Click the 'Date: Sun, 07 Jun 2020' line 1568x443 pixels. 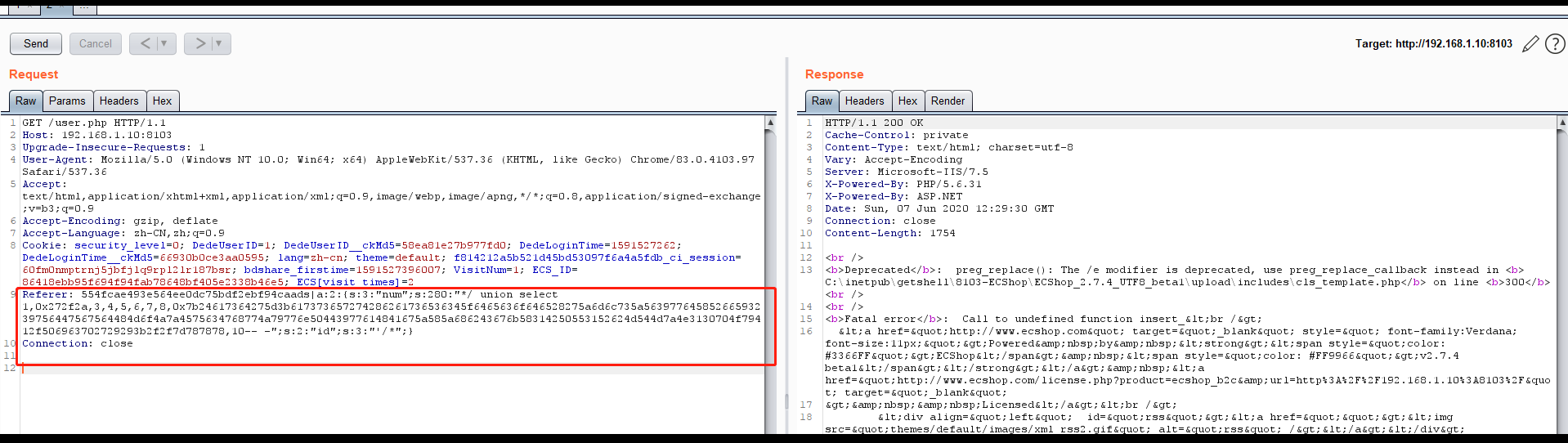tap(939, 208)
